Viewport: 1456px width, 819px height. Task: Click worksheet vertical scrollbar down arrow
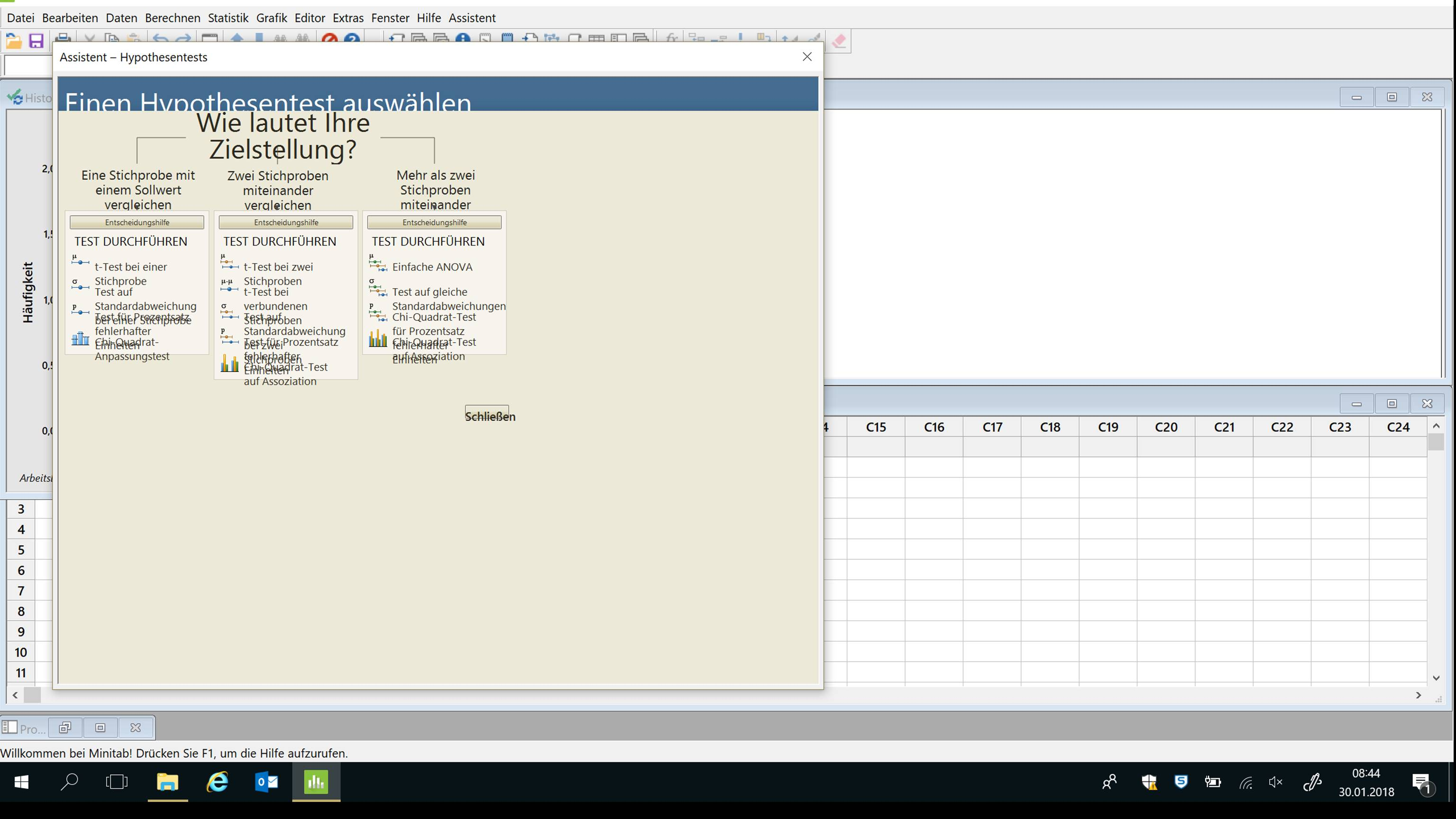click(1436, 677)
